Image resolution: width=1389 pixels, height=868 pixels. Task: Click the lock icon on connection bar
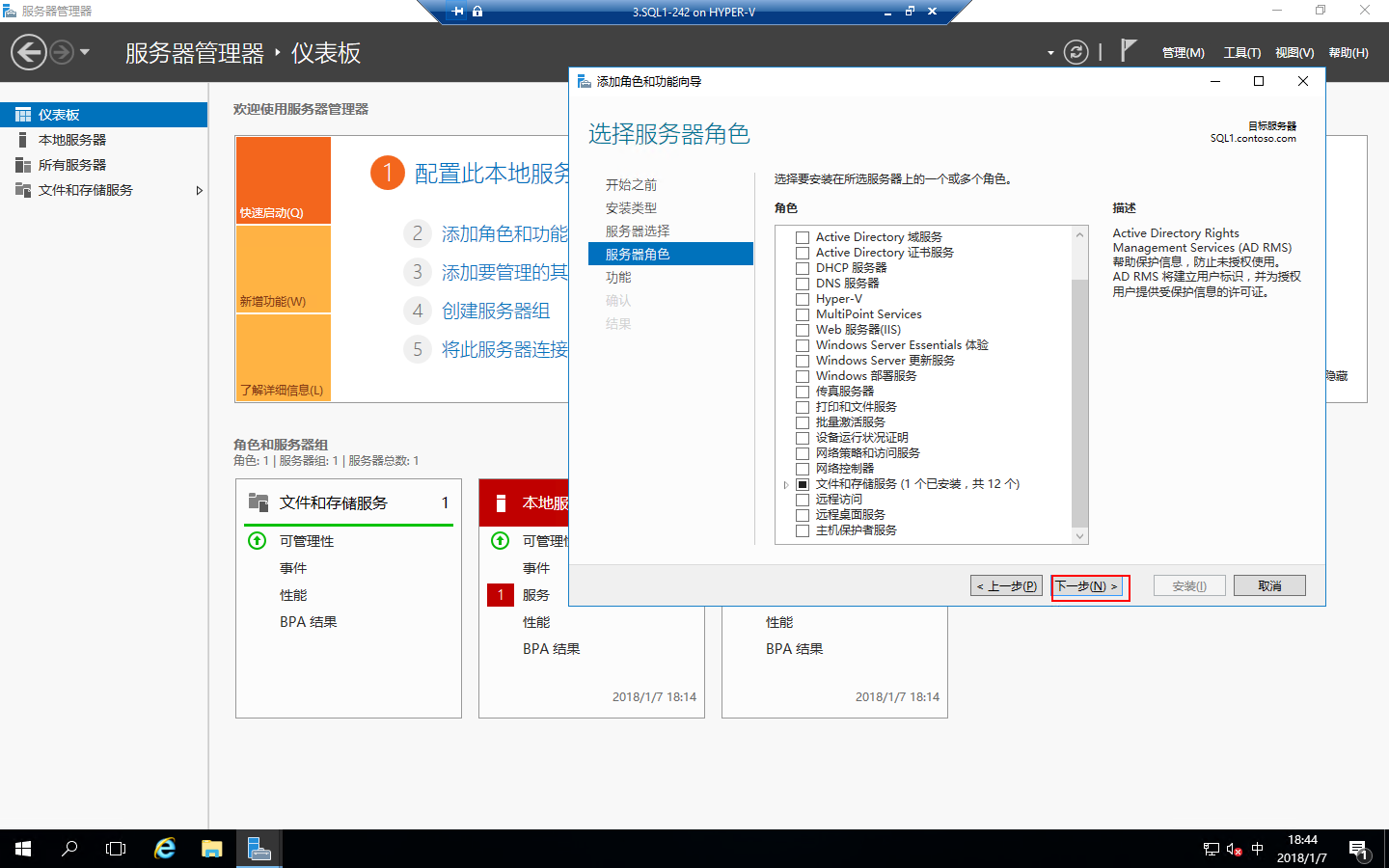(477, 12)
